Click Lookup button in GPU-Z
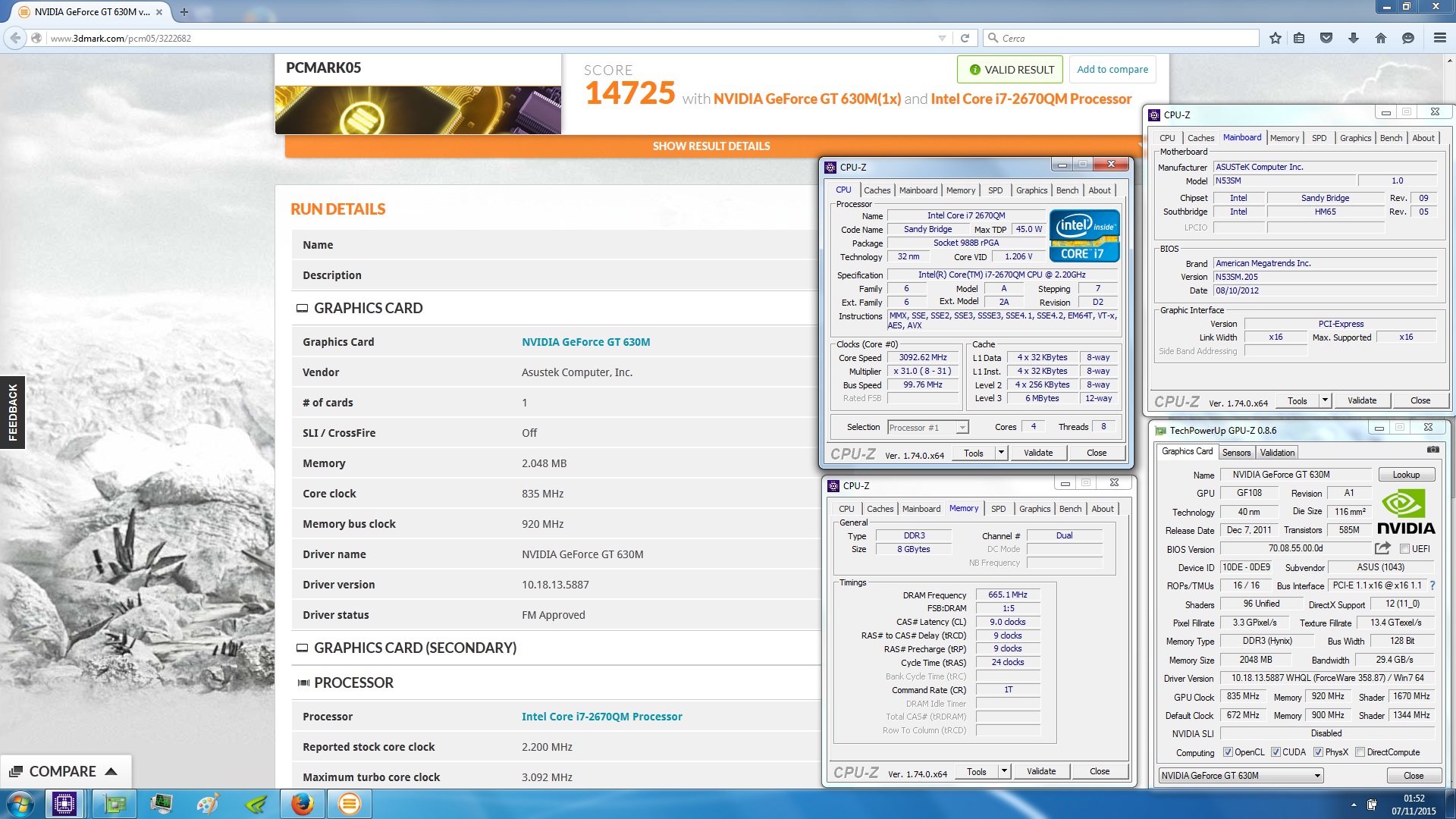Screen dimensions: 1456x819 (1406, 475)
